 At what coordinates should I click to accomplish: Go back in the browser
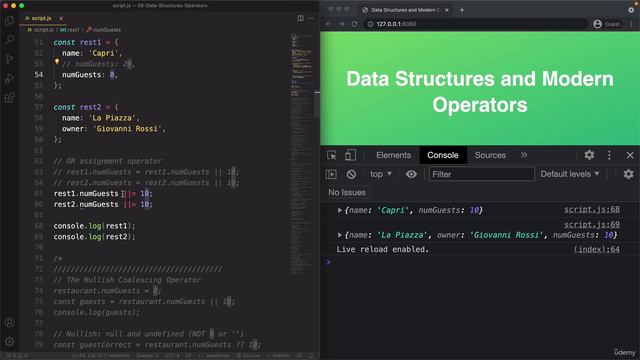(x=329, y=24)
